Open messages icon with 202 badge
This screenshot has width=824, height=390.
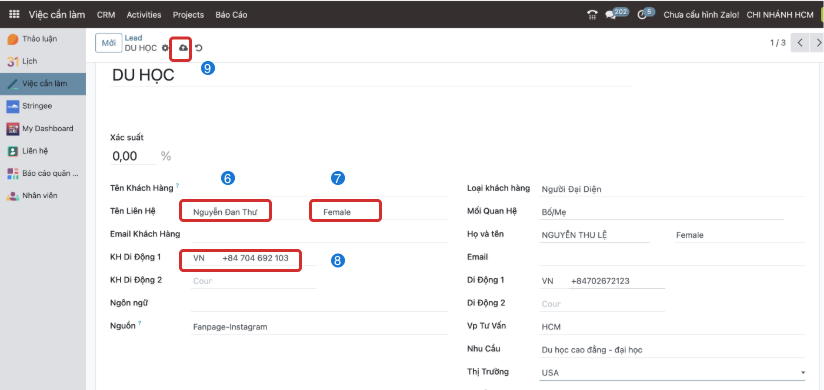pos(611,15)
